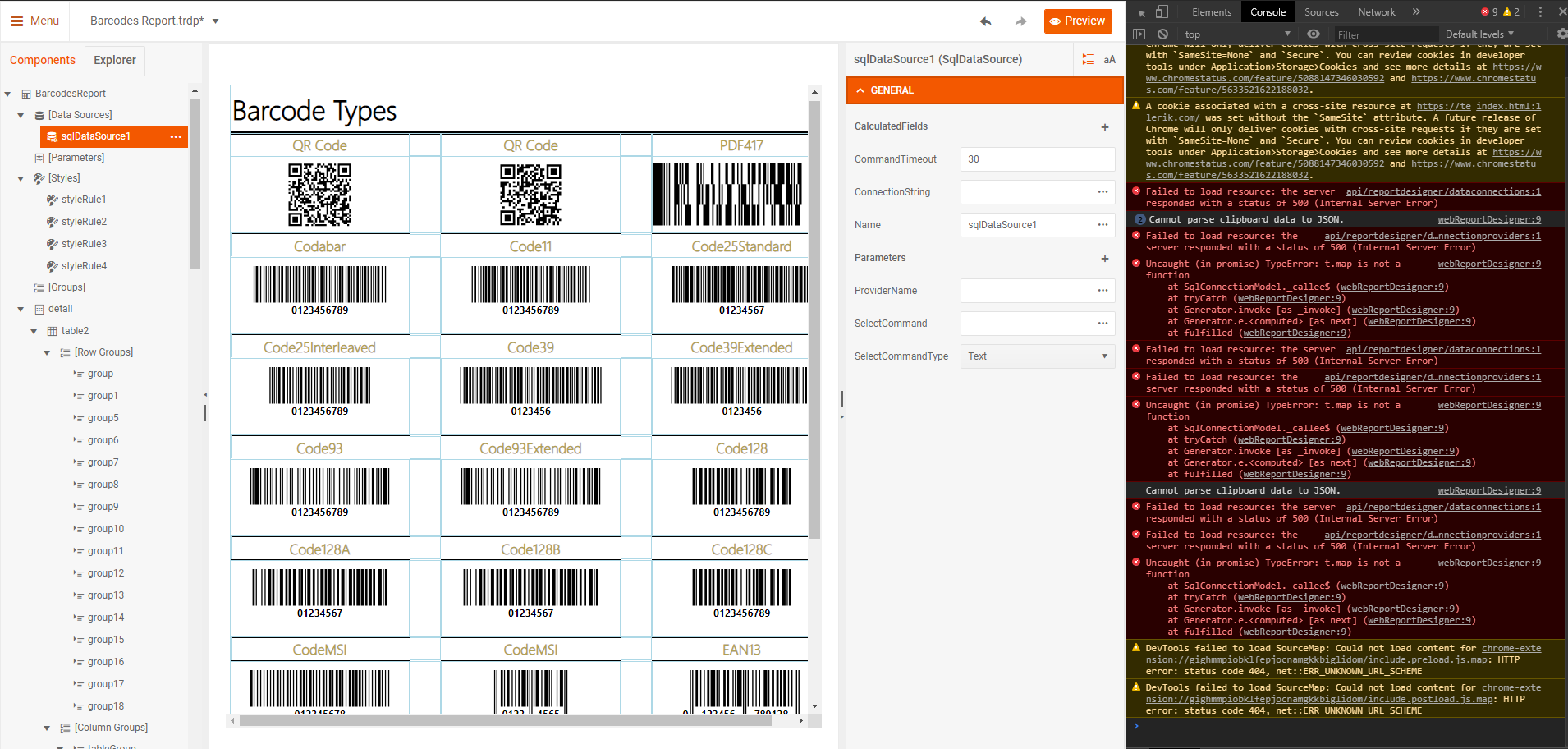Open the JavaScript context 'top' dropdown
1568x749 pixels.
(1237, 34)
